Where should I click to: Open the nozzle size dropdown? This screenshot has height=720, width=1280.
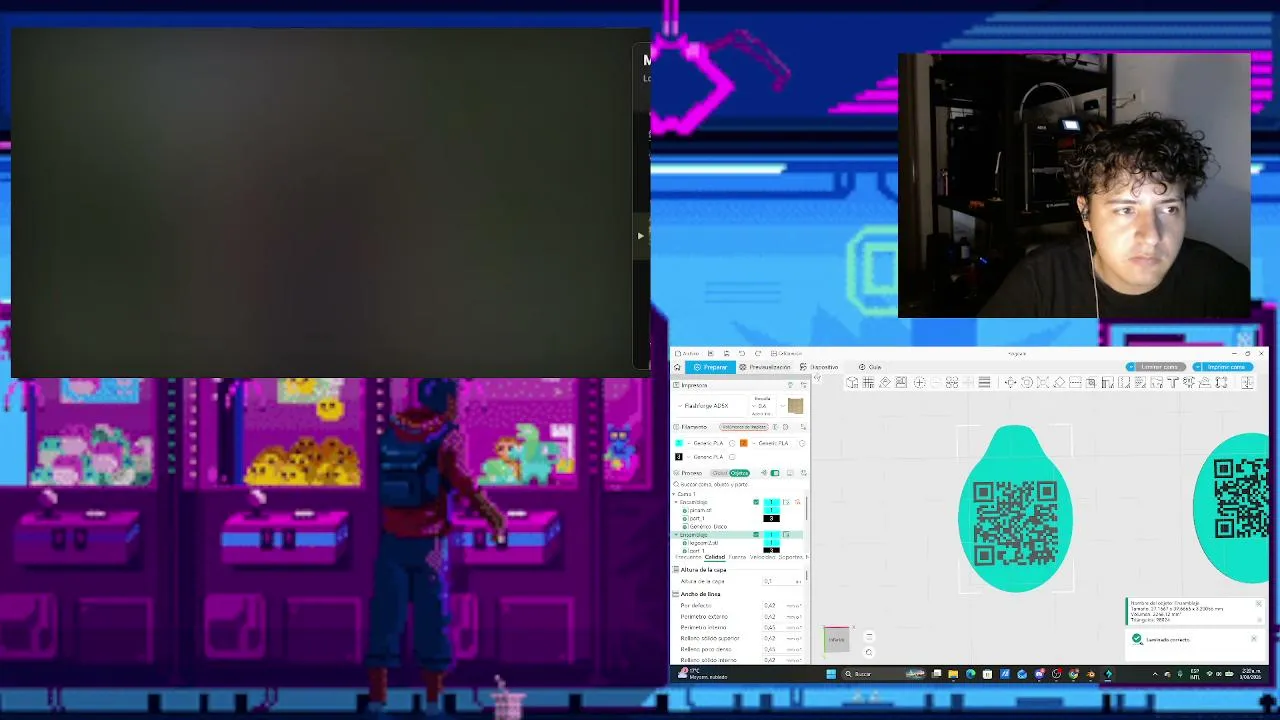[x=763, y=406]
